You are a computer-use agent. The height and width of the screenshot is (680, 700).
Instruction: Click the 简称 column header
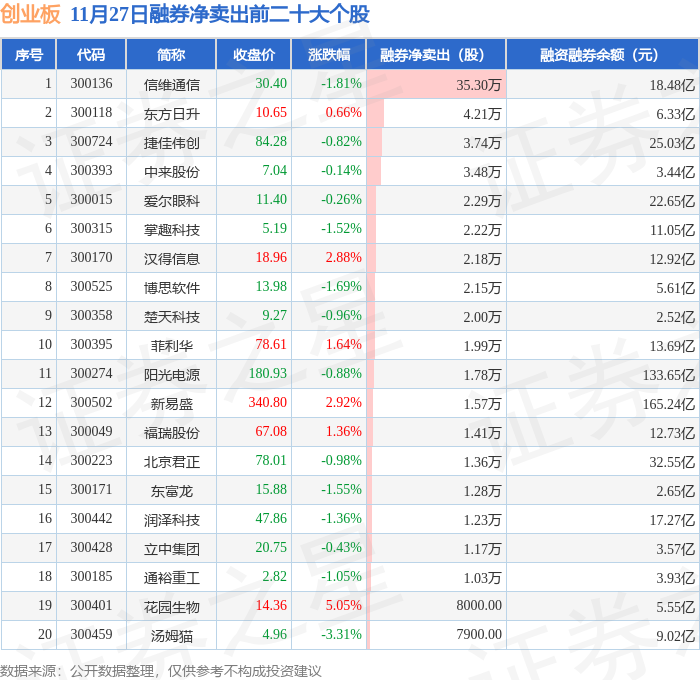(x=171, y=54)
